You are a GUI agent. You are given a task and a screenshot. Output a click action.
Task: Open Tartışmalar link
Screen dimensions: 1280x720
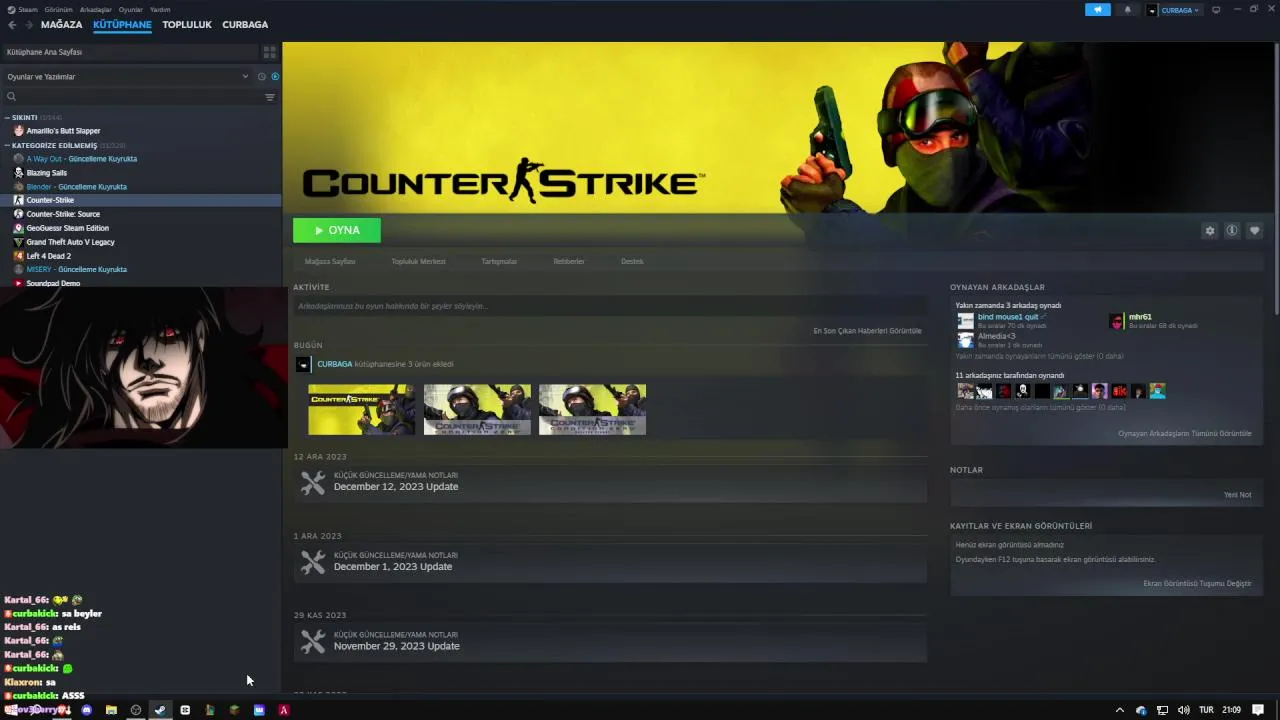(499, 262)
